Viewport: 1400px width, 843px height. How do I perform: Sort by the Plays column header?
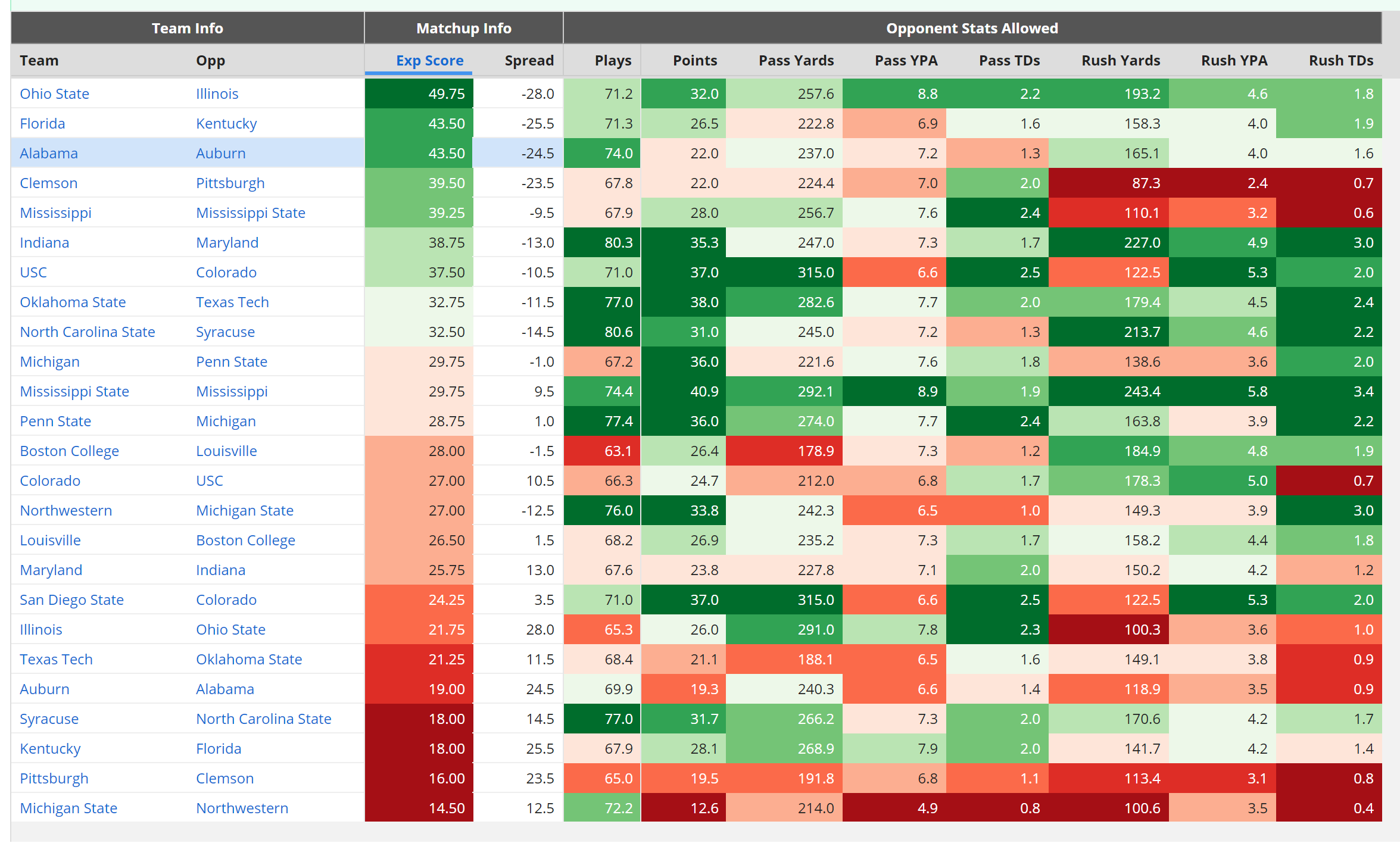point(613,61)
